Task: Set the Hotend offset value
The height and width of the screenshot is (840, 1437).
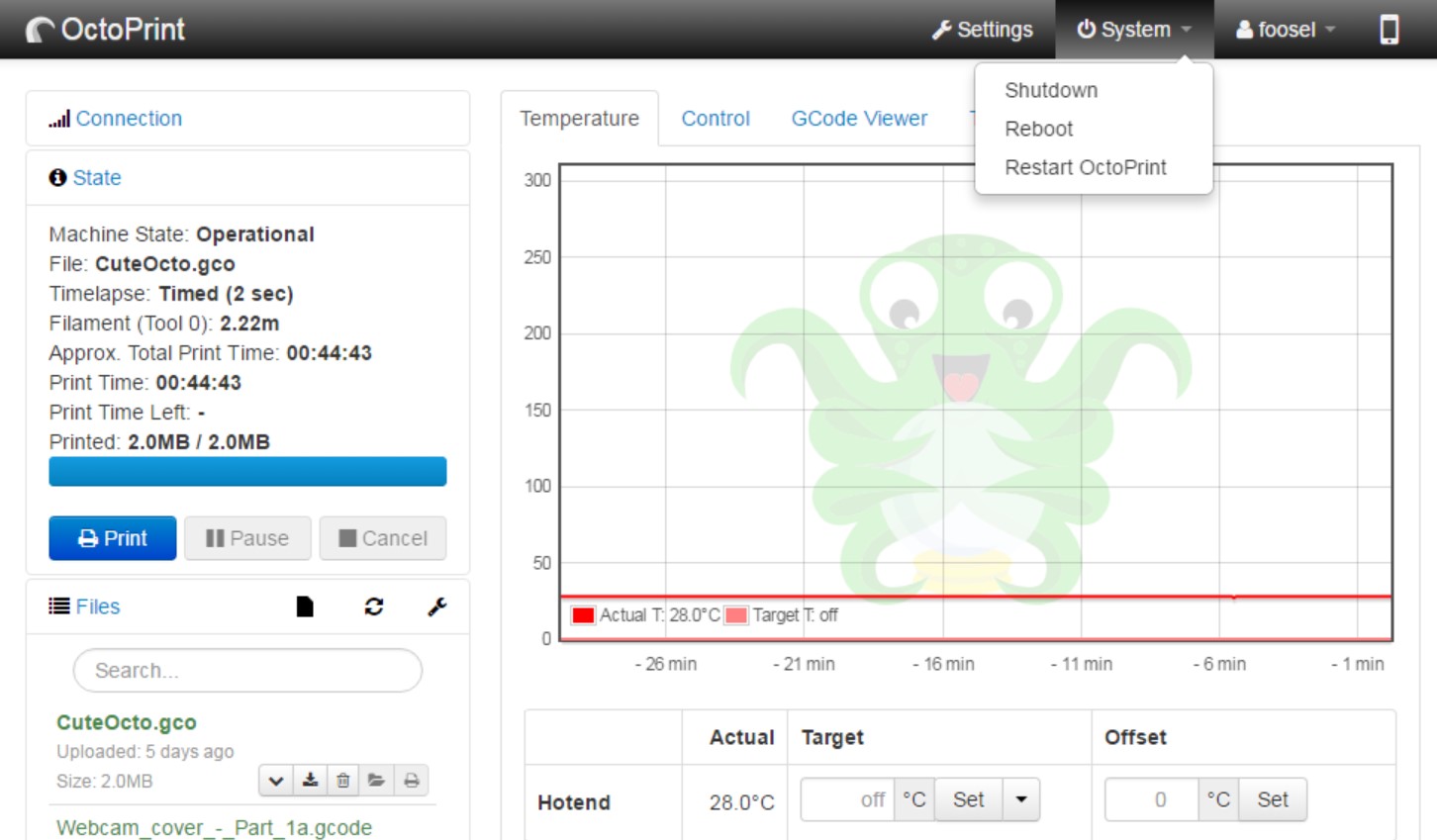Action: (1273, 799)
